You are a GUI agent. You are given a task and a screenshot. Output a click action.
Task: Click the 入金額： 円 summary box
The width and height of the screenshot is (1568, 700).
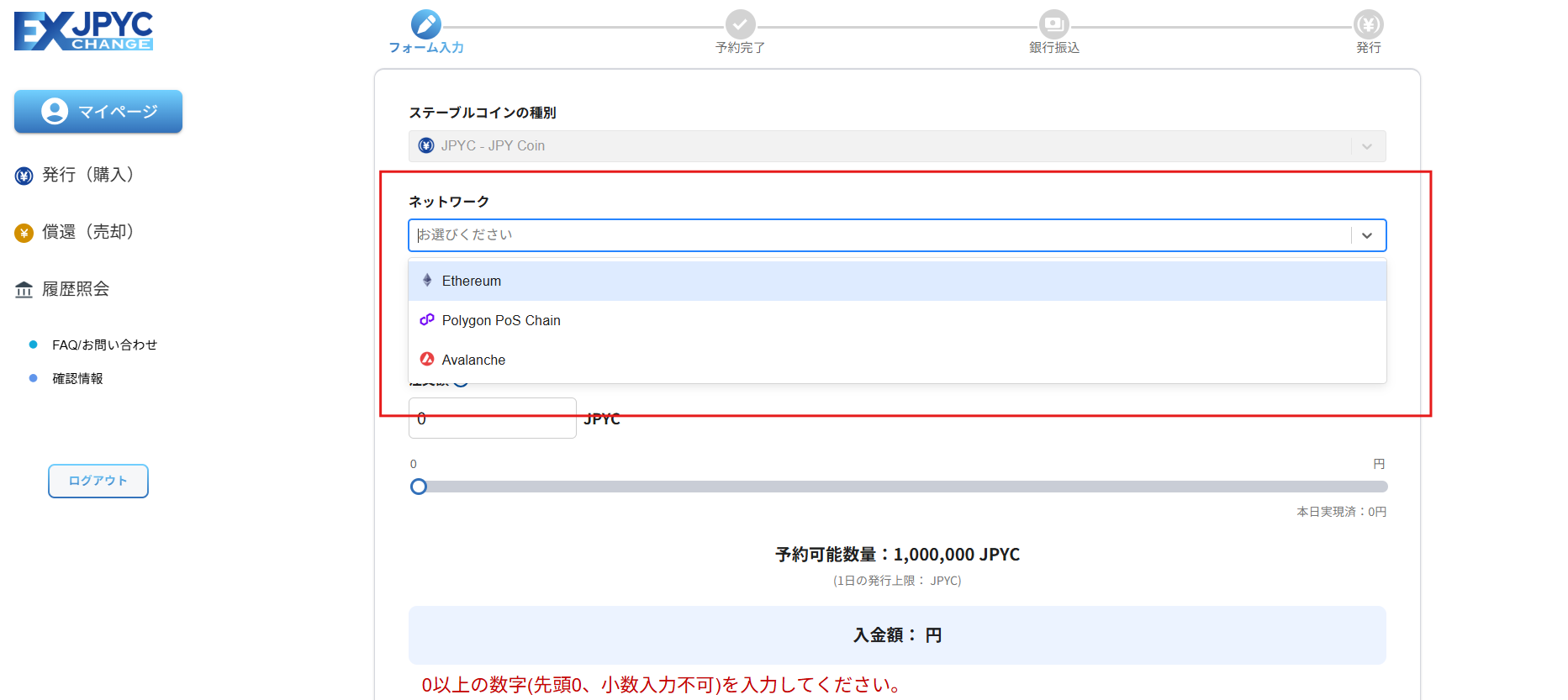[897, 635]
